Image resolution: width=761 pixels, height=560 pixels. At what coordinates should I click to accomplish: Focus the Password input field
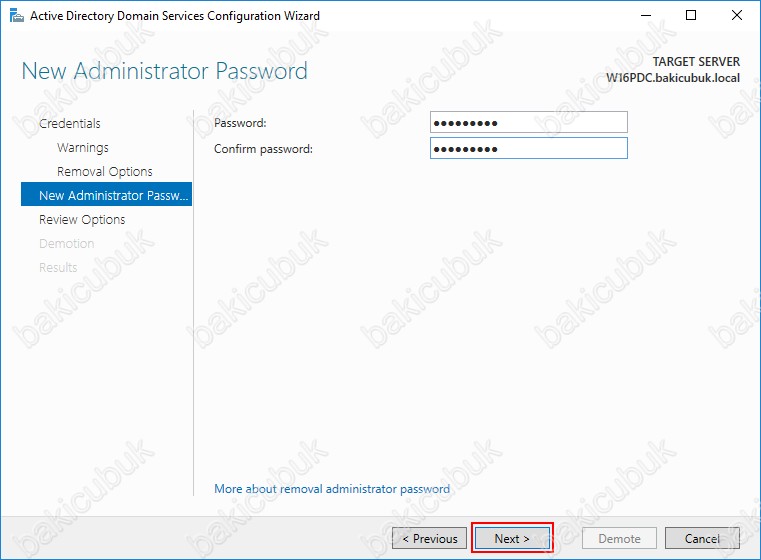click(529, 122)
